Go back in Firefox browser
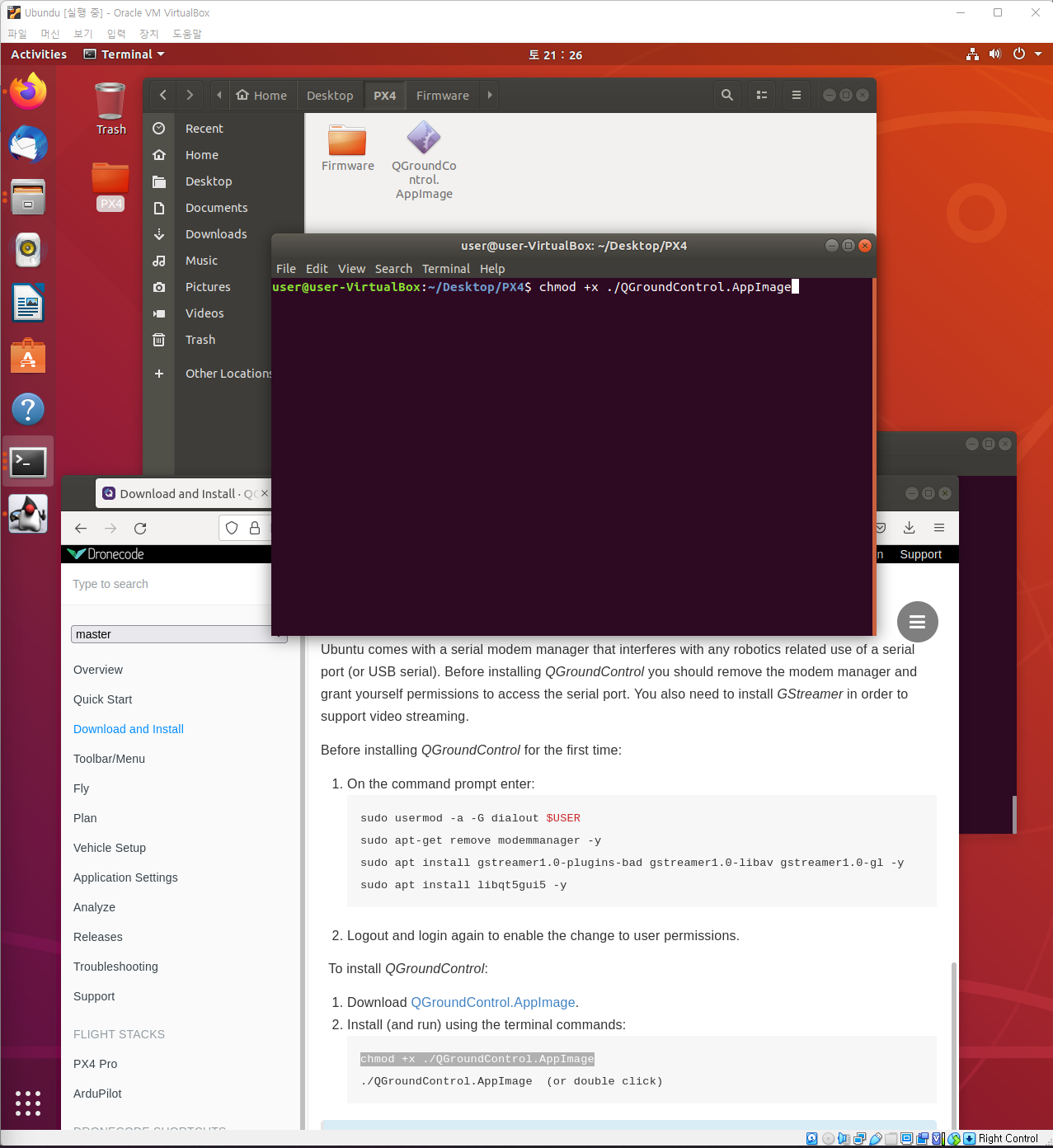Image resolution: width=1053 pixels, height=1148 pixels. (81, 528)
